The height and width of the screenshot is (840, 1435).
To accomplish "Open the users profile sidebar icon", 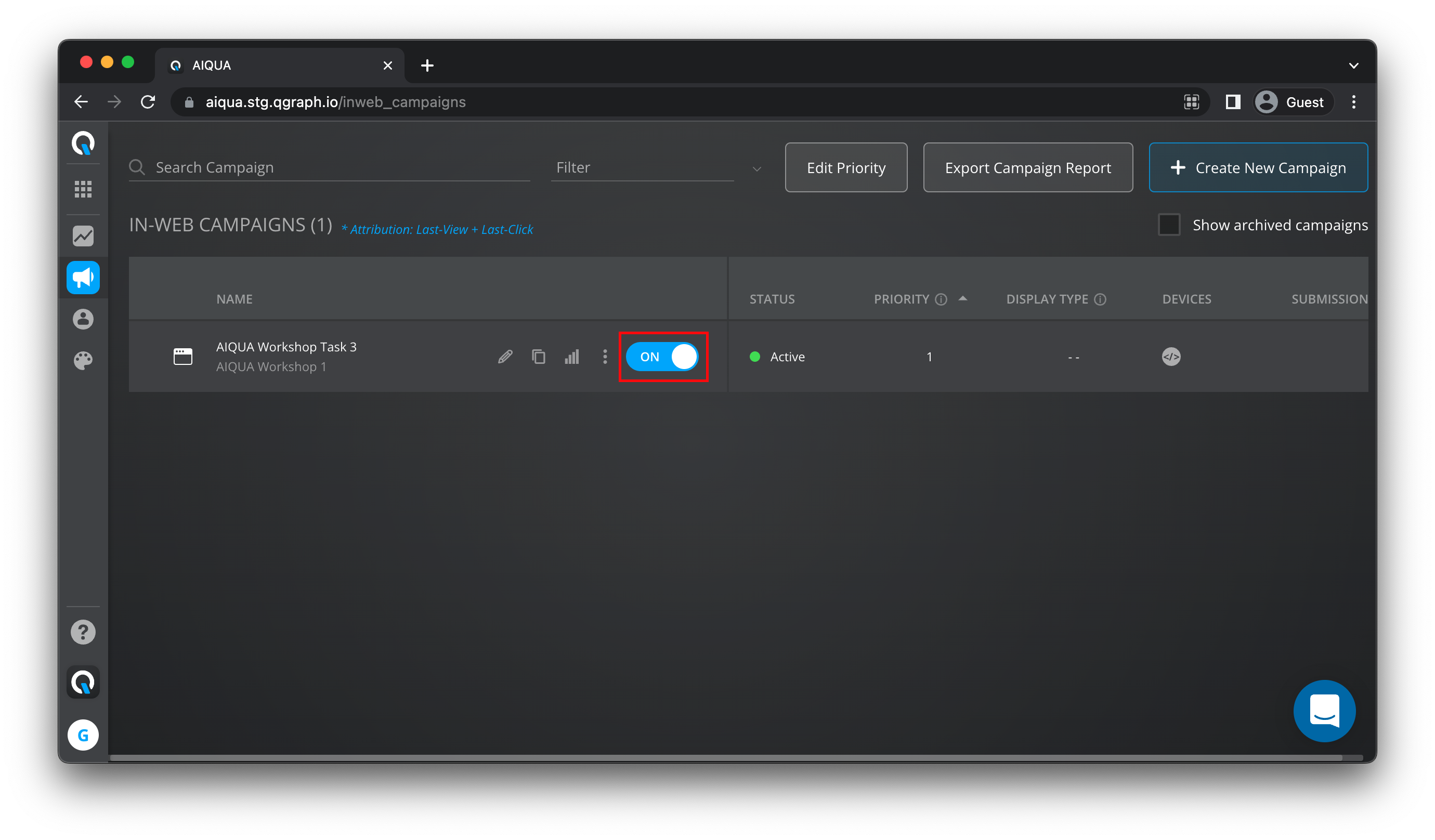I will click(x=83, y=319).
